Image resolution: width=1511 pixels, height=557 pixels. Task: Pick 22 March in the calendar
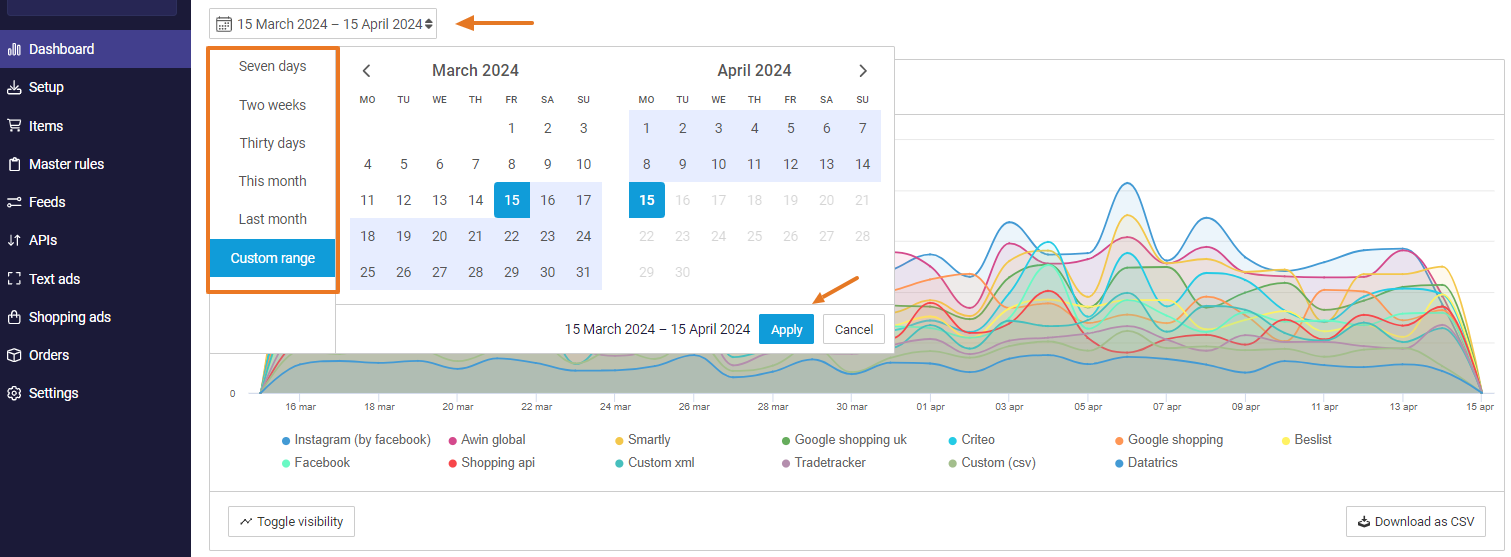(x=511, y=236)
